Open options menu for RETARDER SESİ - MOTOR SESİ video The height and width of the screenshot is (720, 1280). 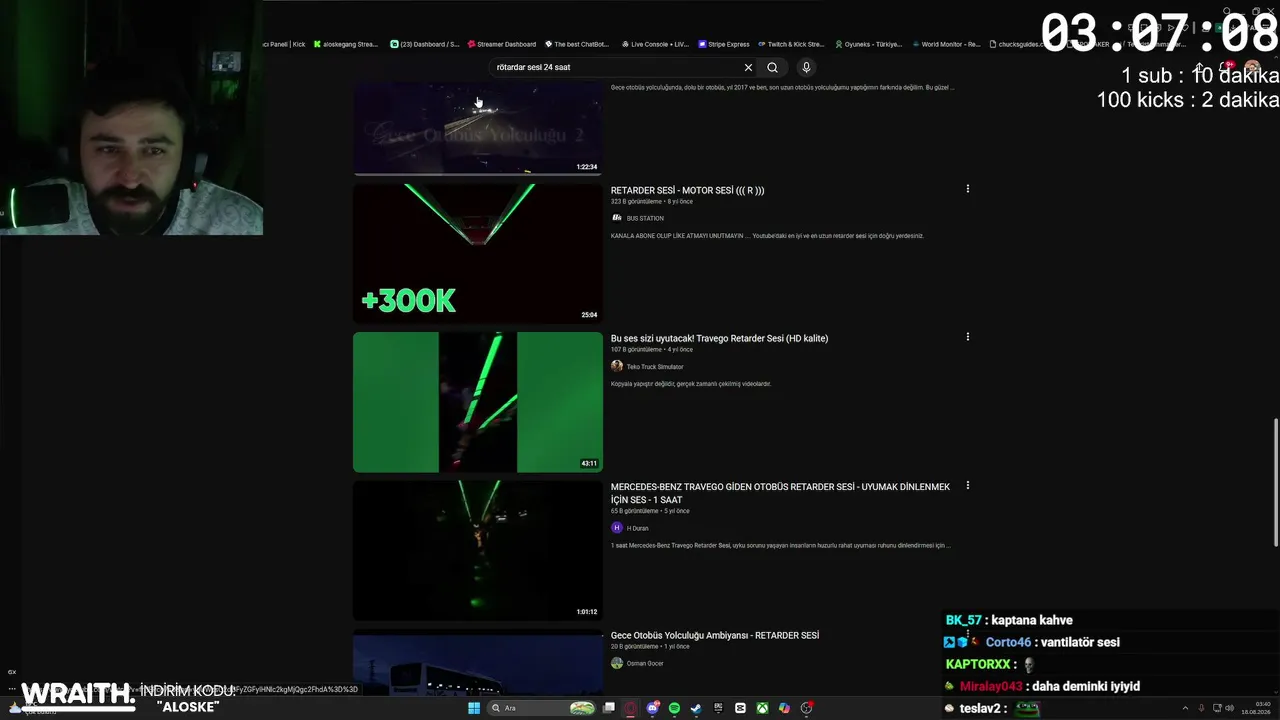tap(967, 189)
